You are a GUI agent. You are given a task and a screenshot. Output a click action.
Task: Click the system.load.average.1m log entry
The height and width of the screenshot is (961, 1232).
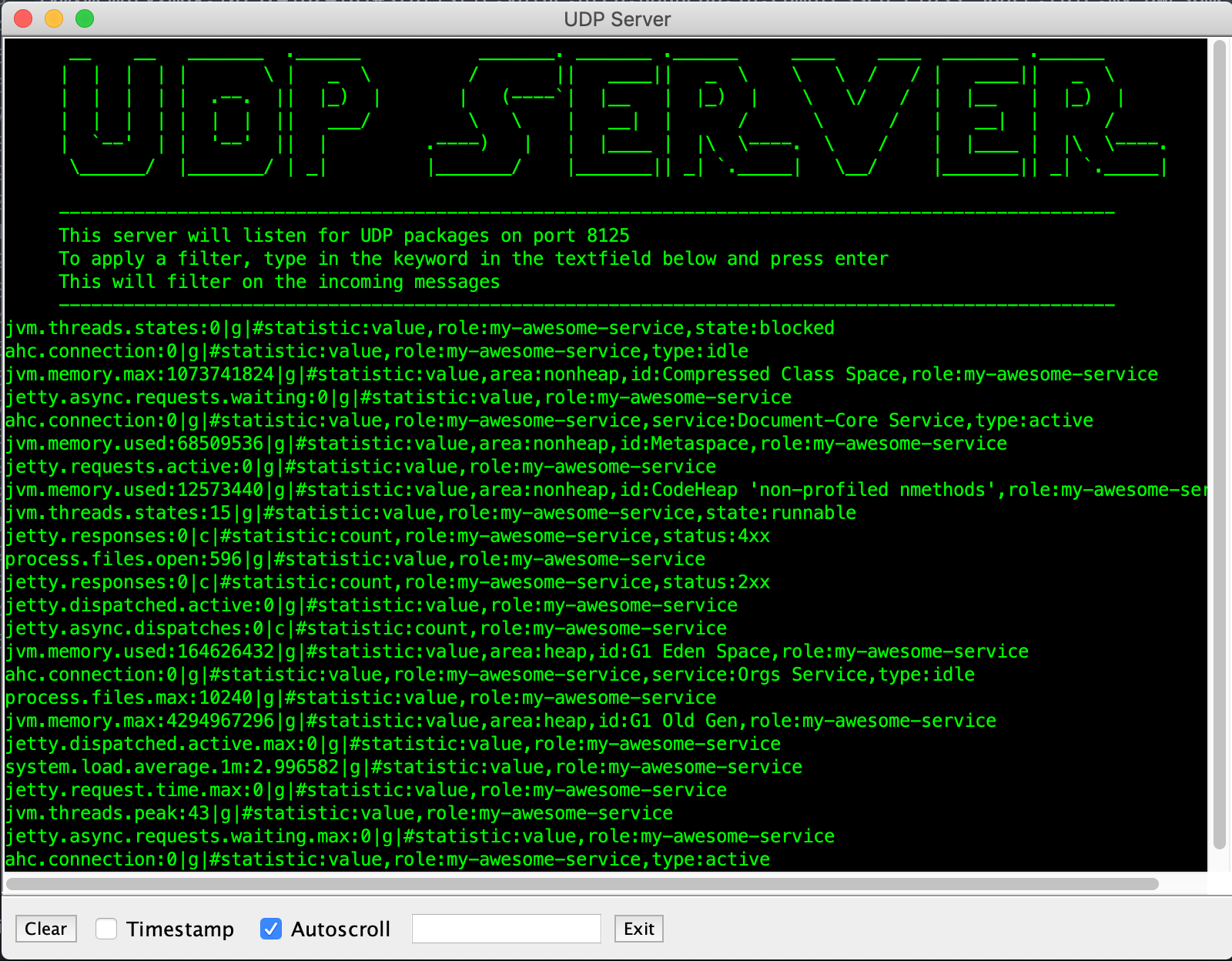(x=403, y=767)
